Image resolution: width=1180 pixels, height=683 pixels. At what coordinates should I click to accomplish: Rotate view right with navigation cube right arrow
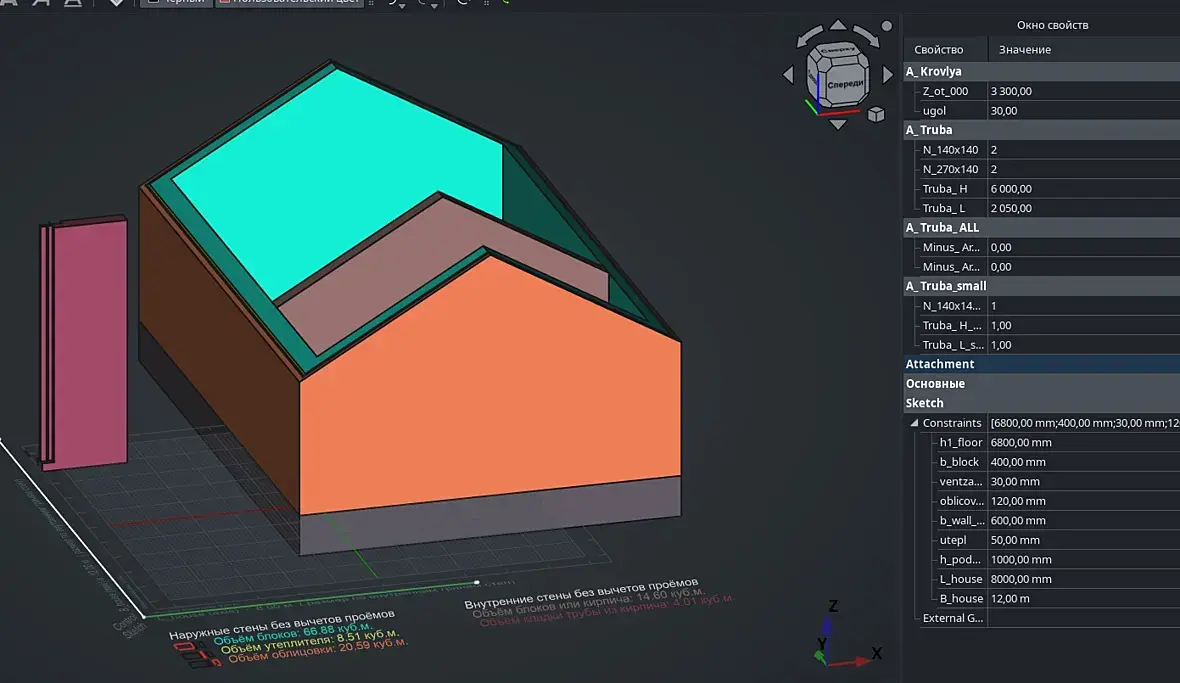pyautogui.click(x=887, y=74)
